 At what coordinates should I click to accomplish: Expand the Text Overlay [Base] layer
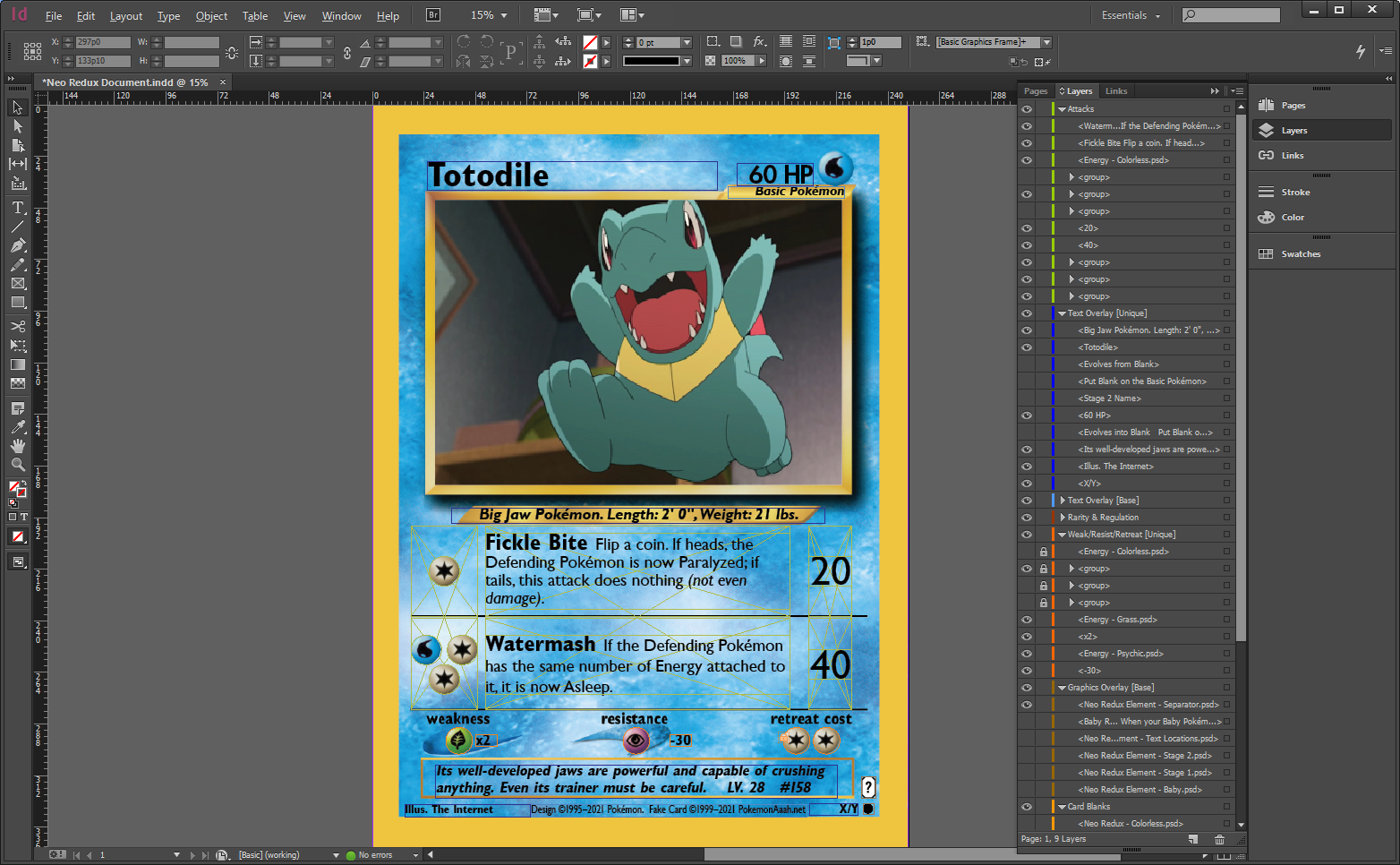[x=1062, y=501]
